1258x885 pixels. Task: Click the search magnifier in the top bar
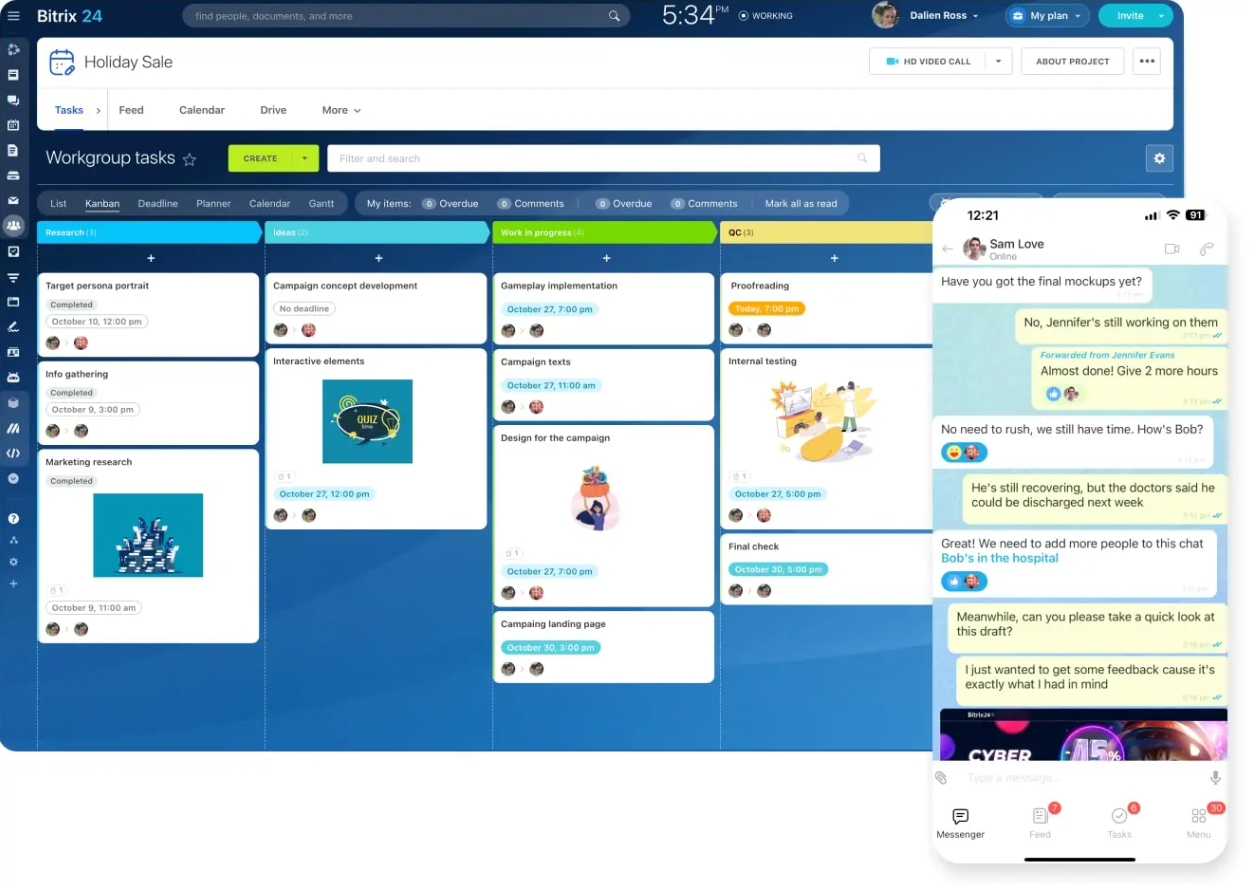coord(614,16)
